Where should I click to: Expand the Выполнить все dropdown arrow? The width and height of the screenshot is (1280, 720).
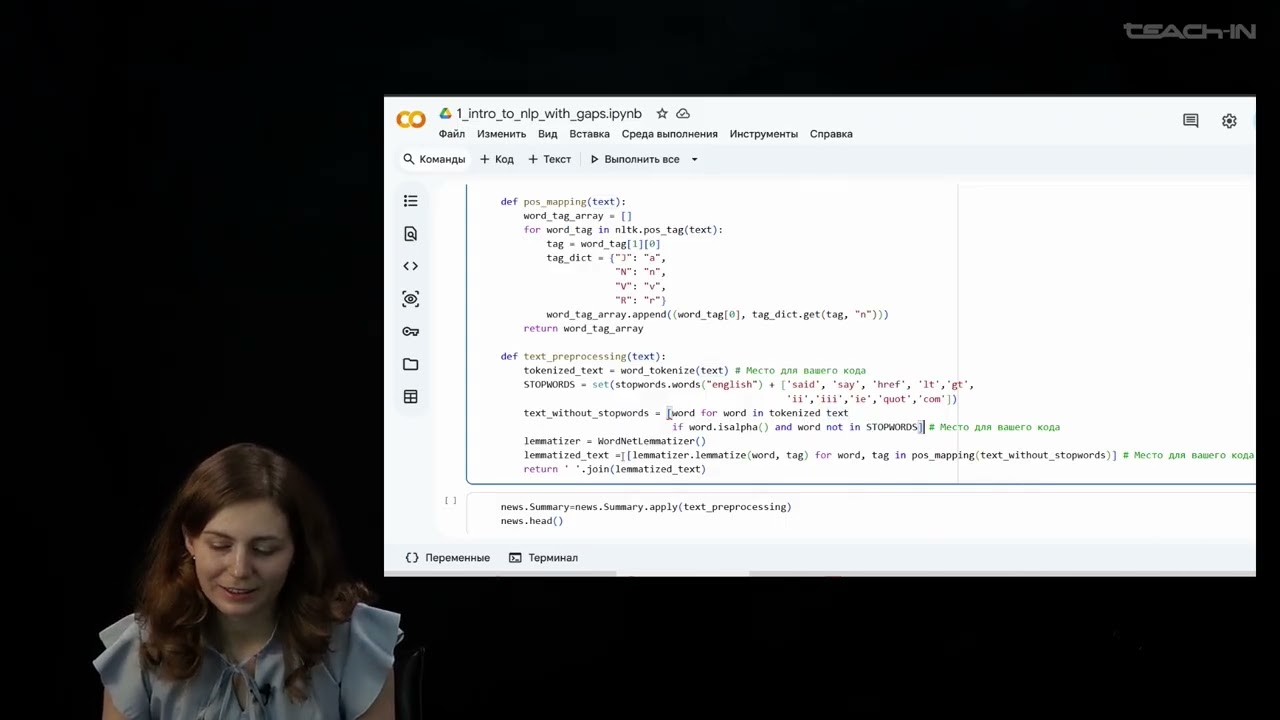(x=694, y=159)
